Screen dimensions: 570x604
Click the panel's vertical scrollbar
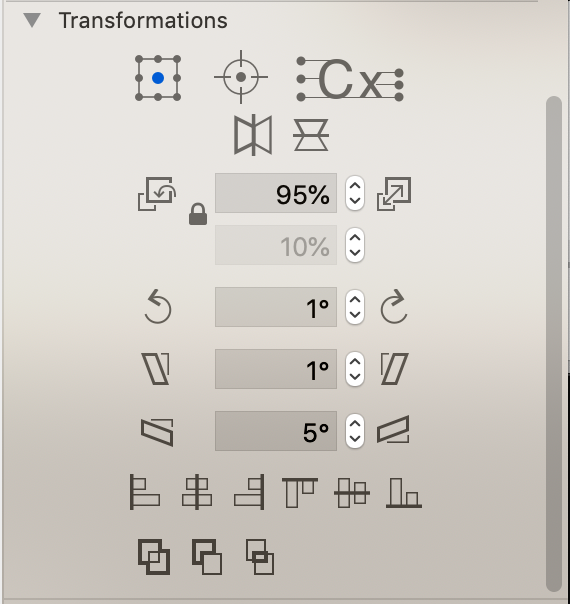[x=554, y=344]
